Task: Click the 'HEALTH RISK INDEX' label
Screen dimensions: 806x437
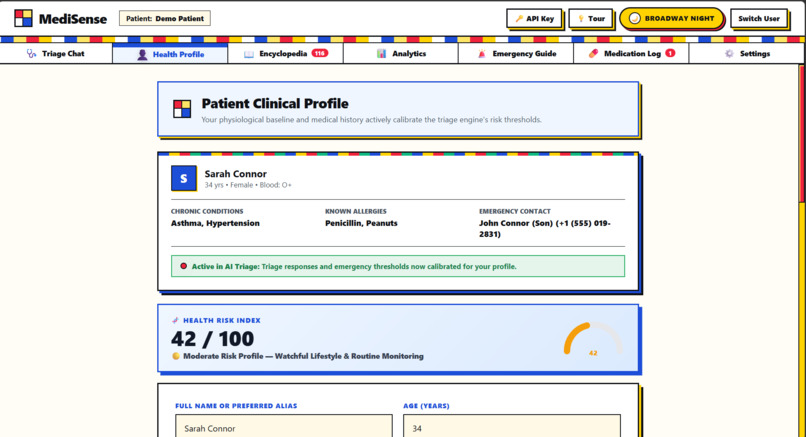Action: click(x=222, y=320)
